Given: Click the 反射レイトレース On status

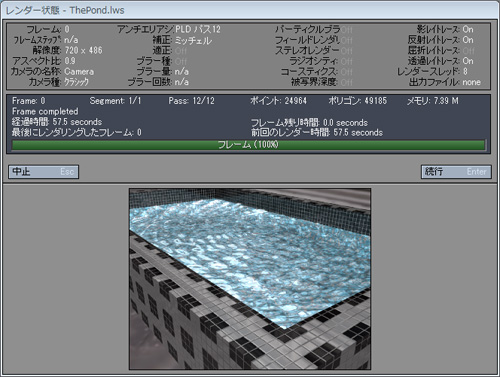Looking at the screenshot, I should pos(468,40).
